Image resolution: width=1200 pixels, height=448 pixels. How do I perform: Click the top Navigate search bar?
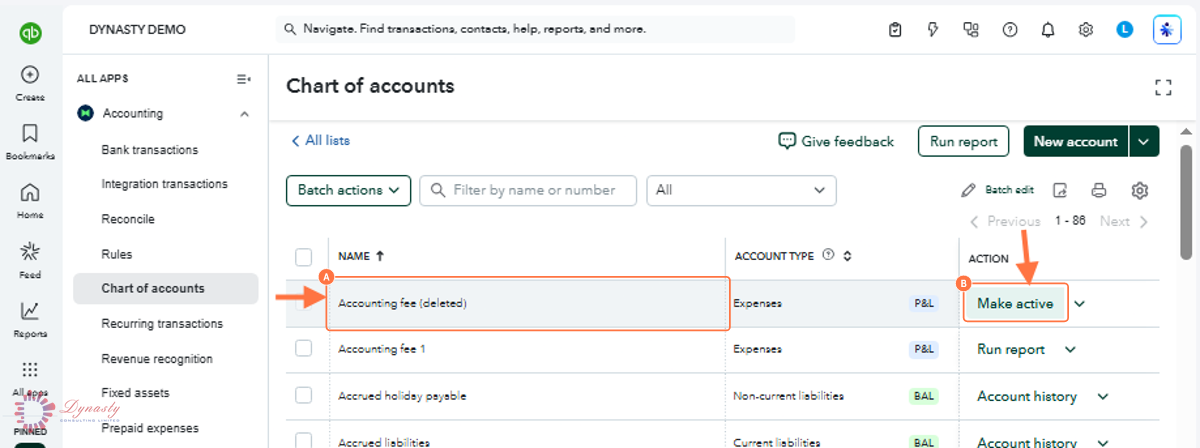point(535,30)
